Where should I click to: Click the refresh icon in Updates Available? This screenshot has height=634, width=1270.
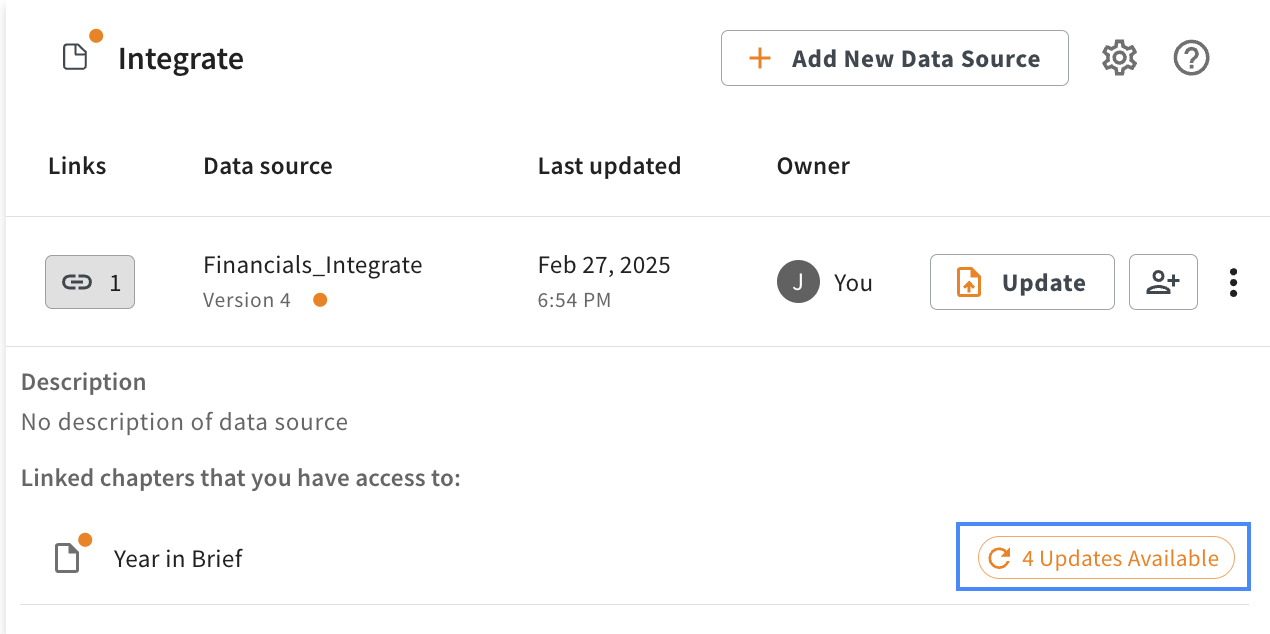[x=999, y=558]
